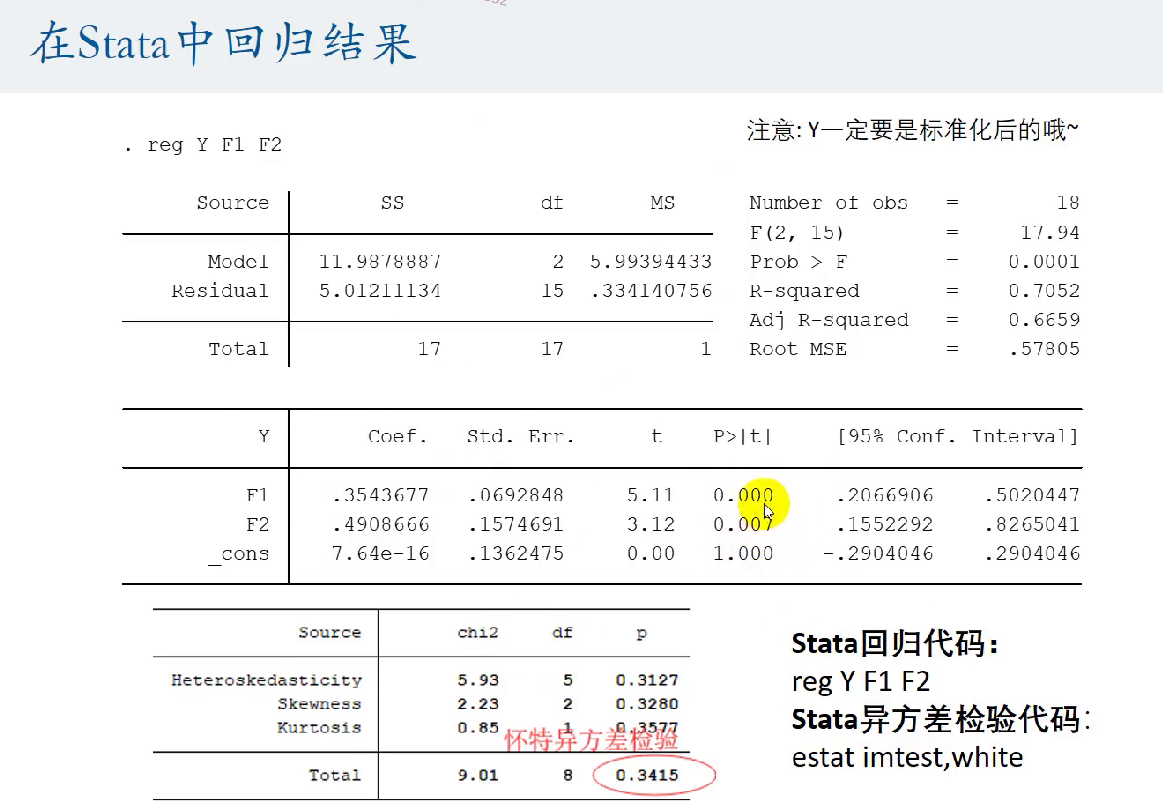Click the Adj R-squared value 0.6659
1163x811 pixels.
click(1044, 320)
